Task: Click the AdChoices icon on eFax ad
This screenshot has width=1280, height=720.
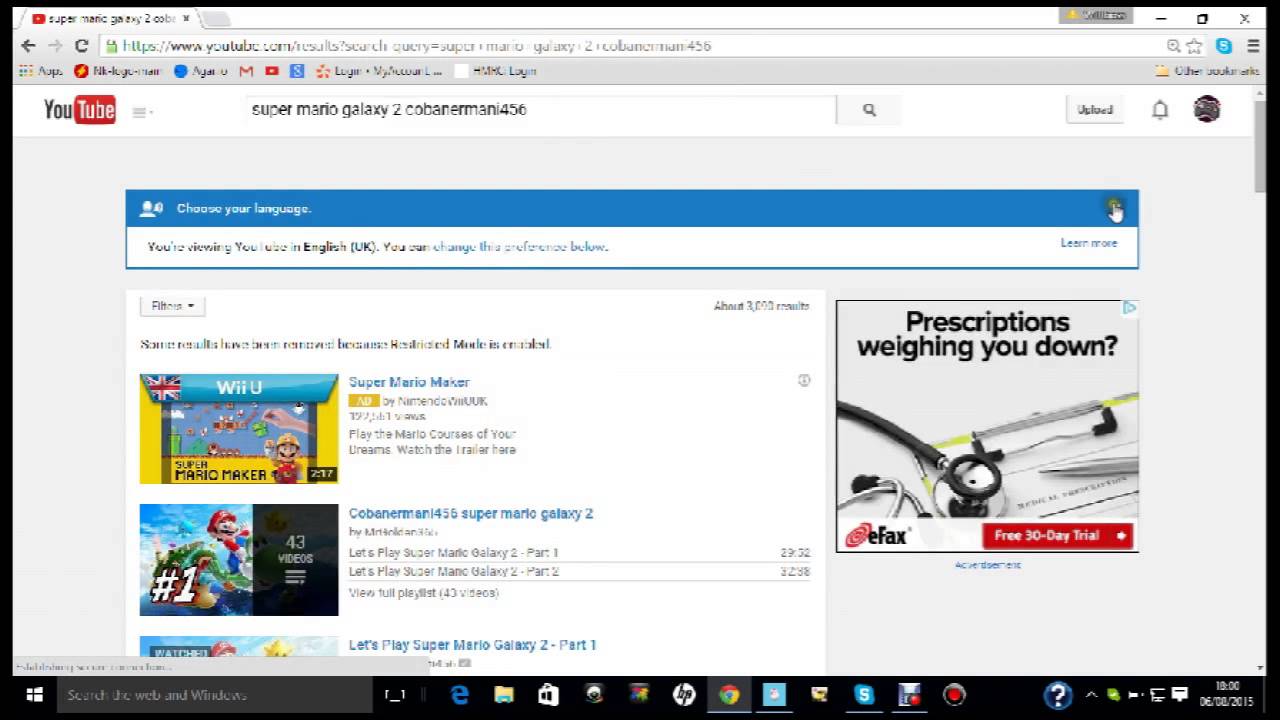Action: 1129,308
